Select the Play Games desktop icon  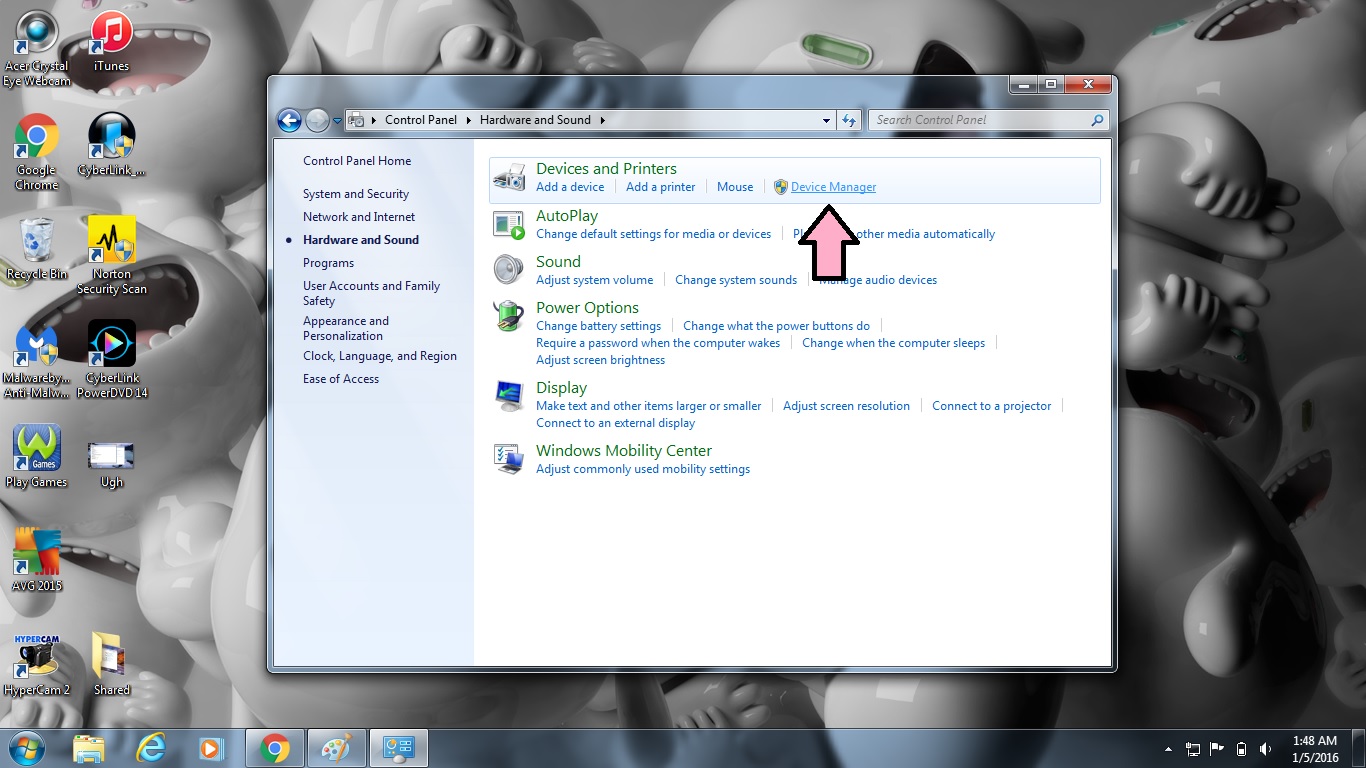(37, 457)
